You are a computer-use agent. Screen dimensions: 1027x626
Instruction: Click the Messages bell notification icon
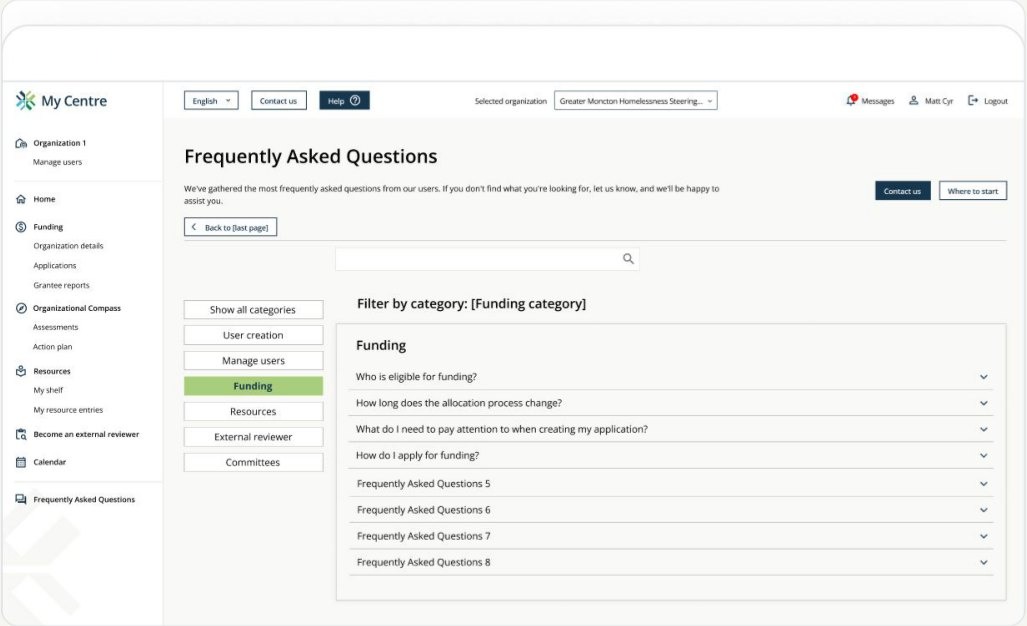(851, 100)
